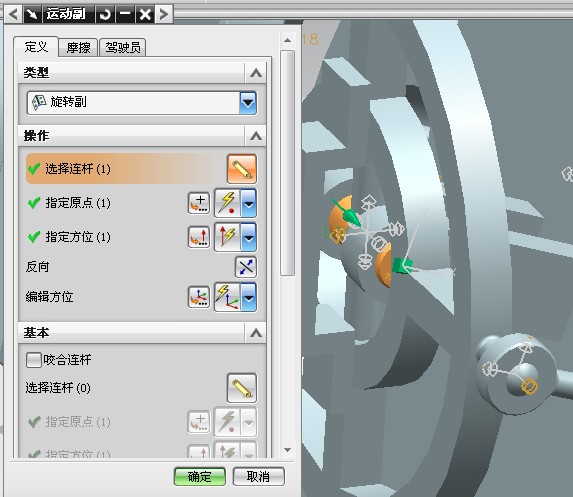The image size is (573, 497).
Task: Click select link icon in 基本 section
Action: (242, 388)
